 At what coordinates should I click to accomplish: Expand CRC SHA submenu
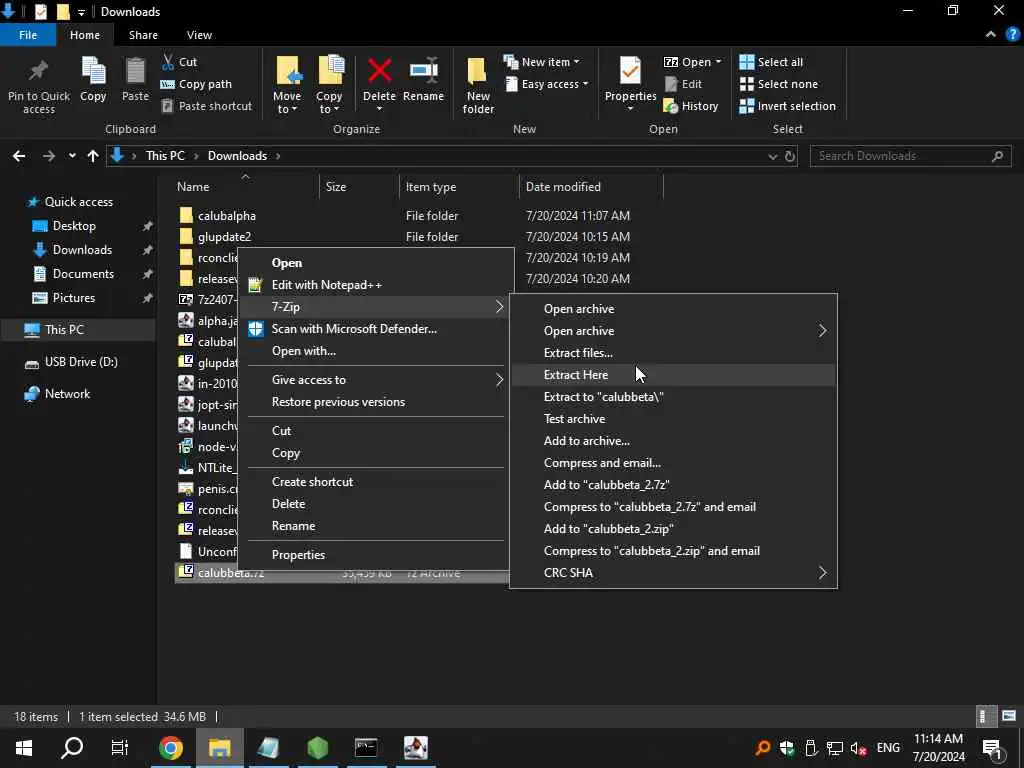pyautogui.click(x=673, y=573)
